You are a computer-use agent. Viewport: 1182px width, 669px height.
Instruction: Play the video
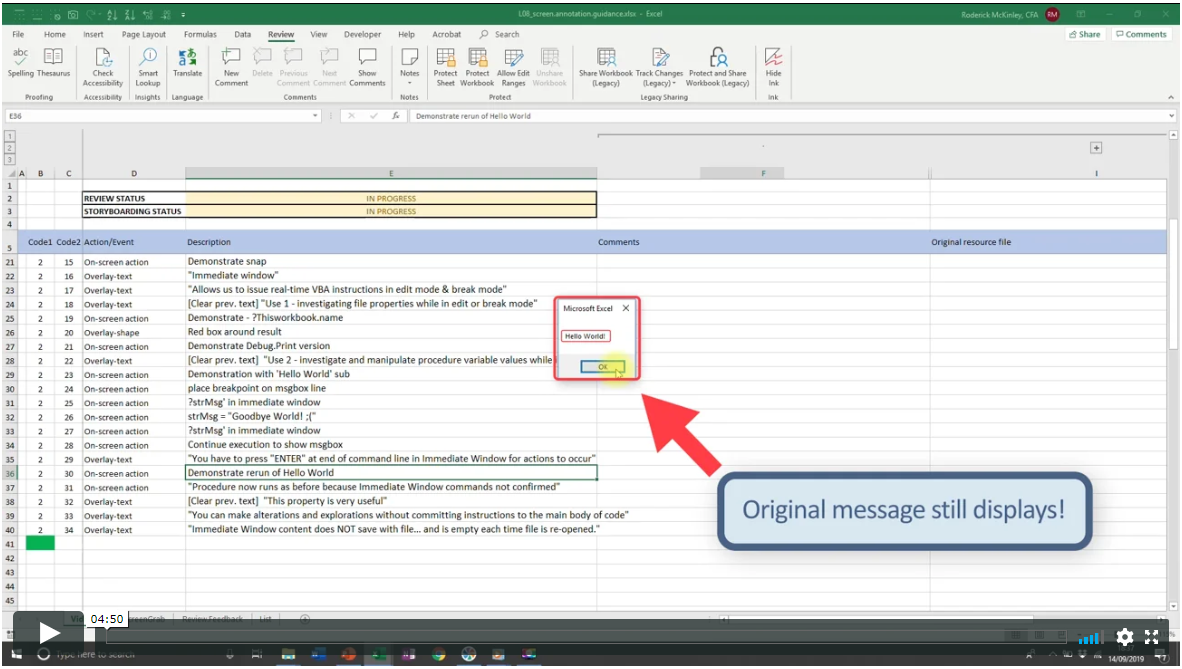pyautogui.click(x=48, y=633)
